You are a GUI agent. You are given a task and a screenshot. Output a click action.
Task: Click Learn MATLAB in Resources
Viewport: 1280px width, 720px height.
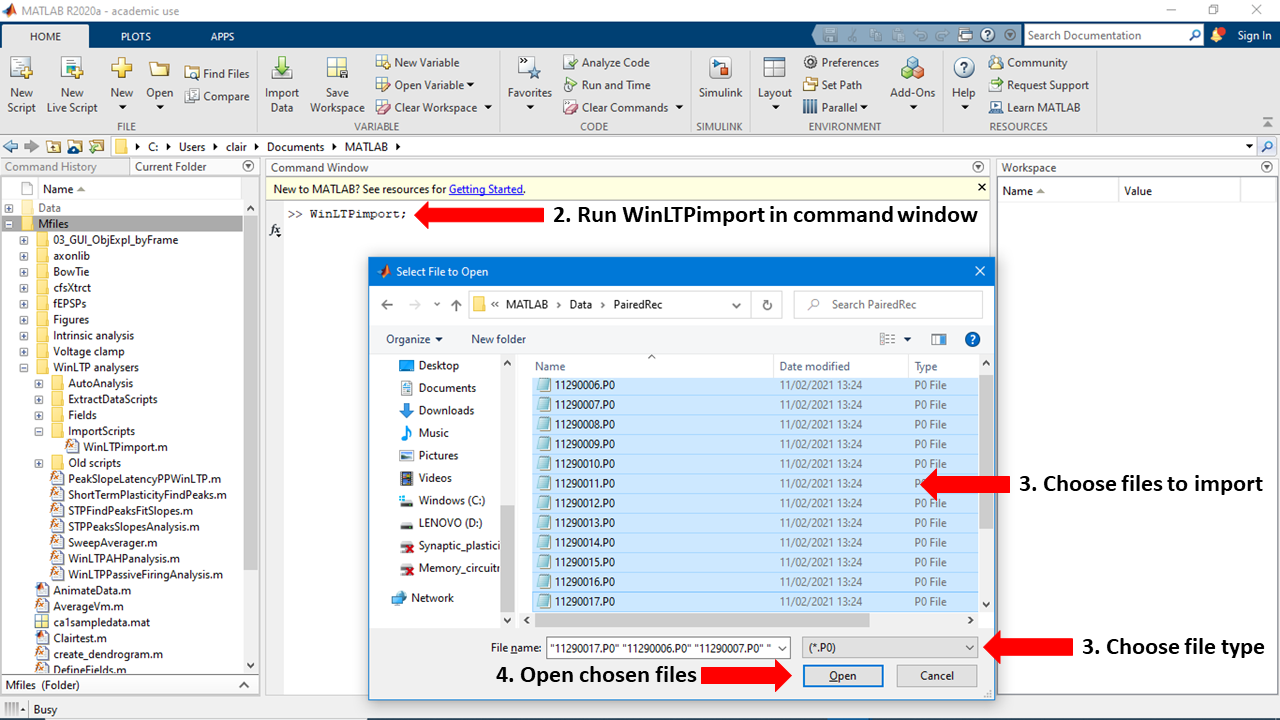1034,107
